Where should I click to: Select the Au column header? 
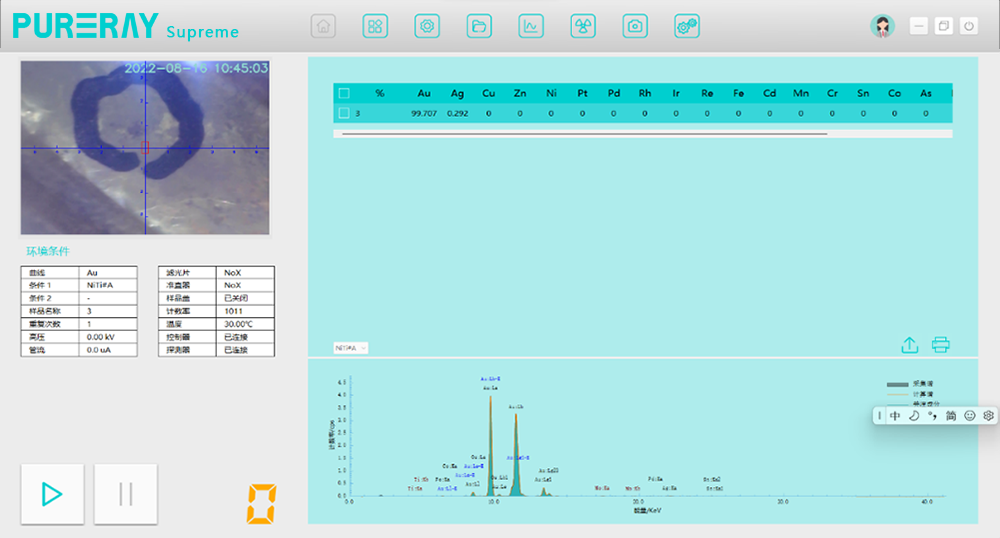[x=424, y=93]
